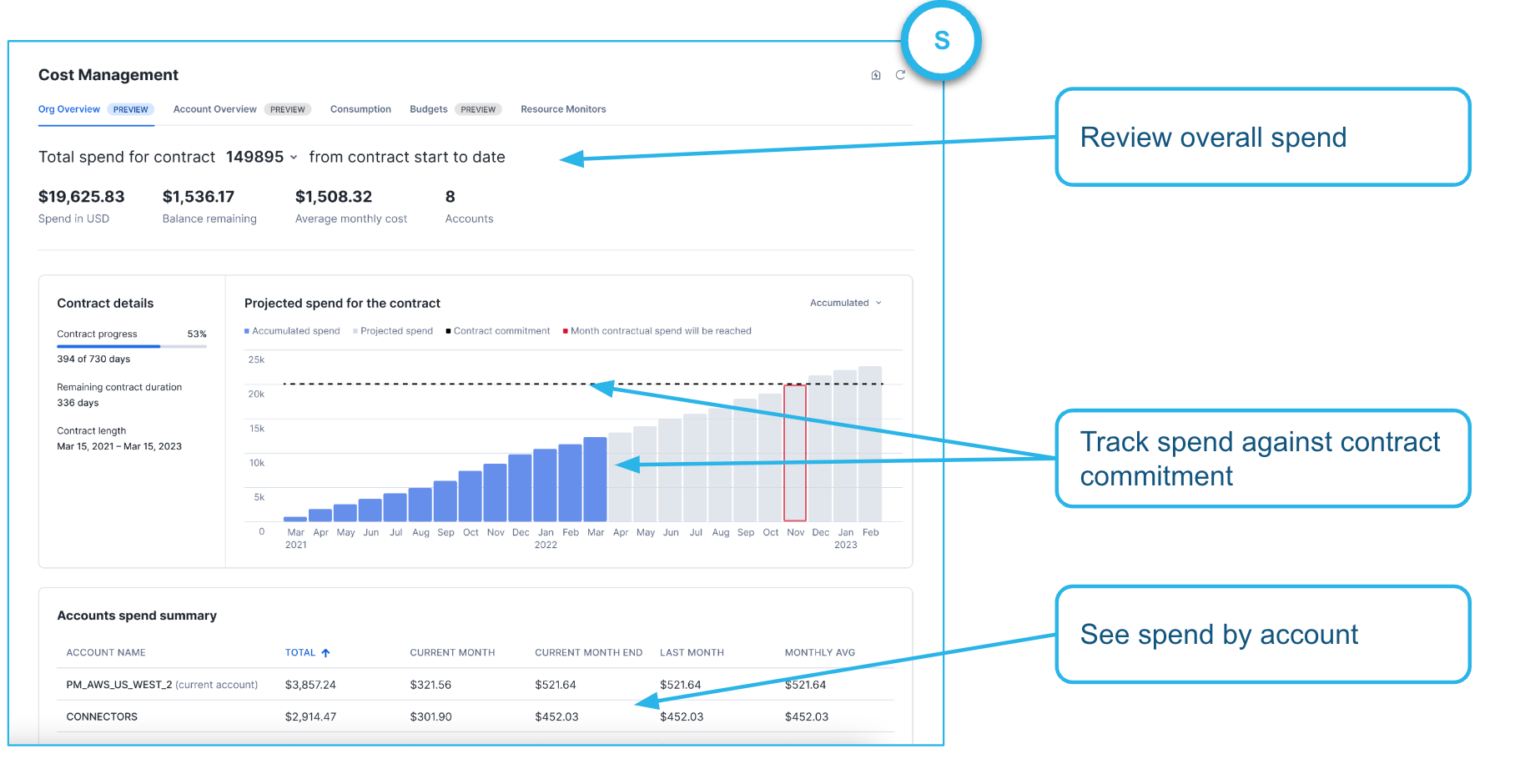The image size is (1515, 784).
Task: Click the $3,857.24 total for PM_AWS_US_WEST_2
Action: 310,685
